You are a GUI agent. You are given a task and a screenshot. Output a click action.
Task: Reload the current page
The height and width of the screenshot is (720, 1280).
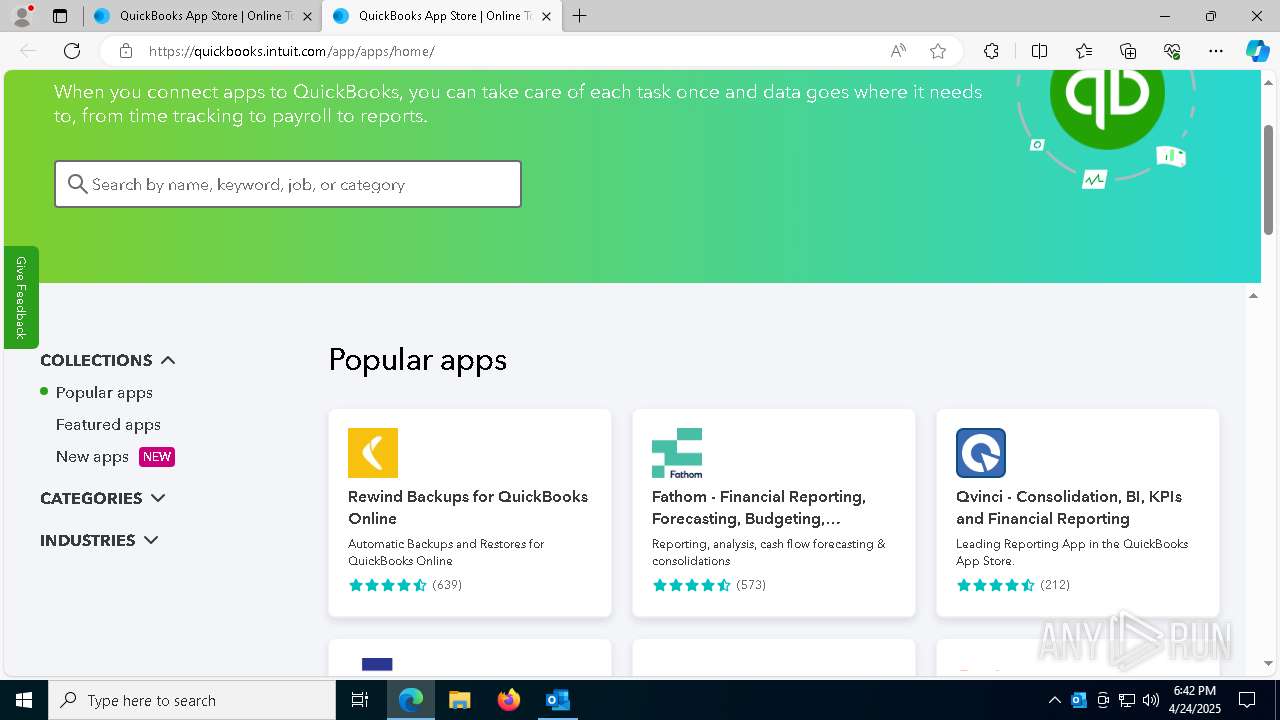coord(72,51)
